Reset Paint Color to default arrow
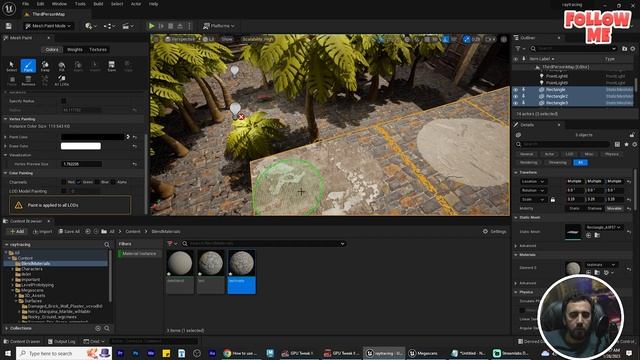Viewport: 640px width, 360px height. tap(135, 137)
